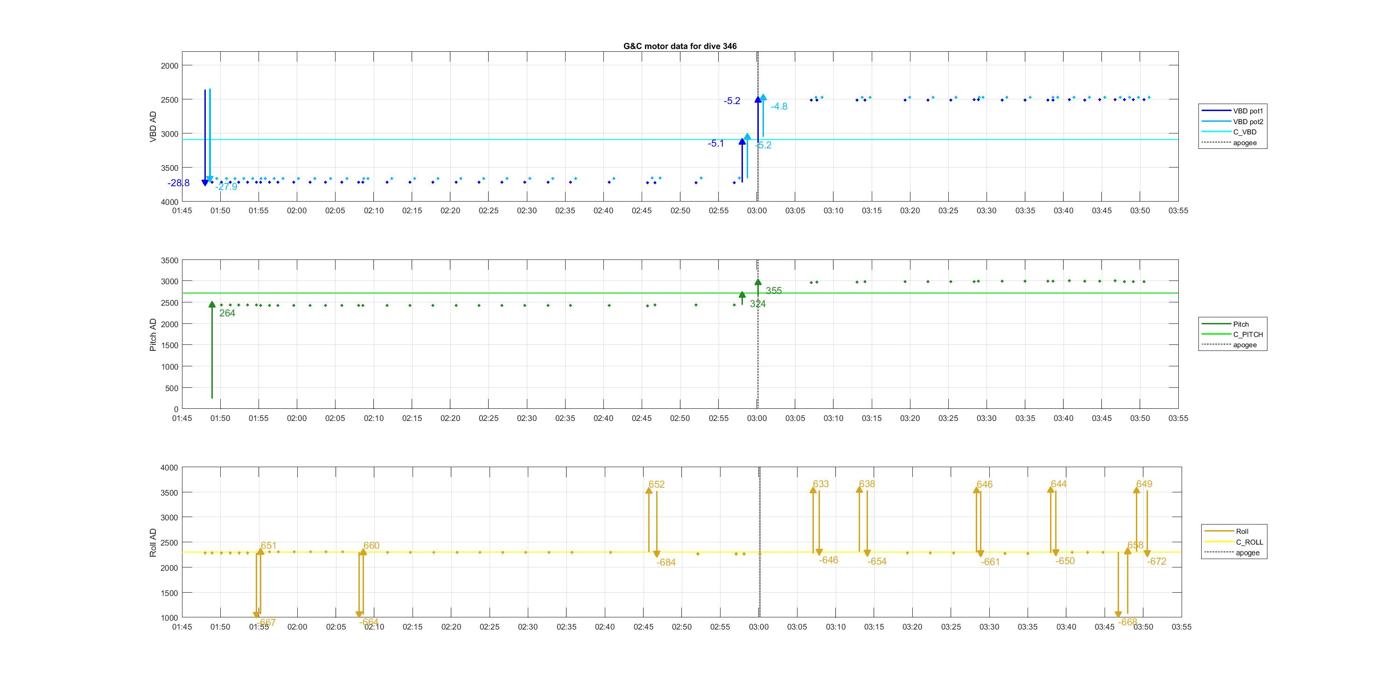The width and height of the screenshot is (1400, 693).
Task: Click the "660" roll data label
Action: [x=371, y=546]
